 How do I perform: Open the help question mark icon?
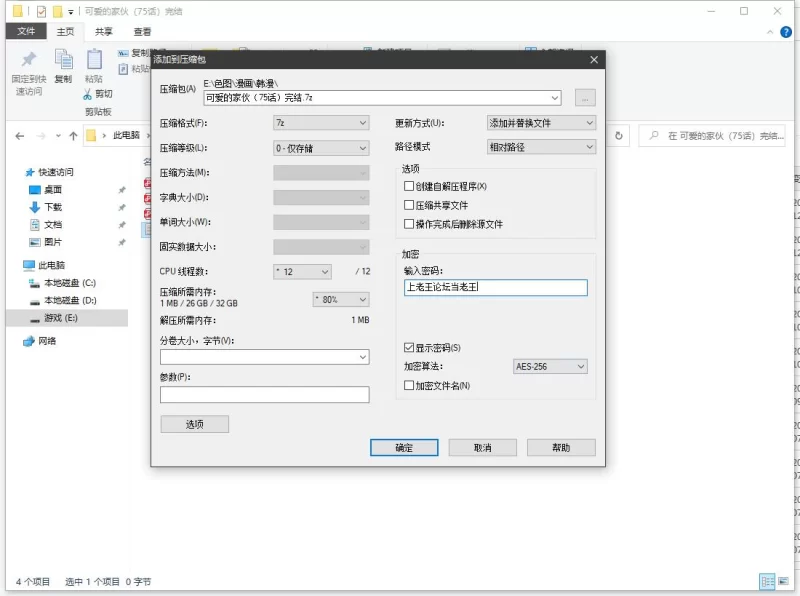[x=786, y=32]
